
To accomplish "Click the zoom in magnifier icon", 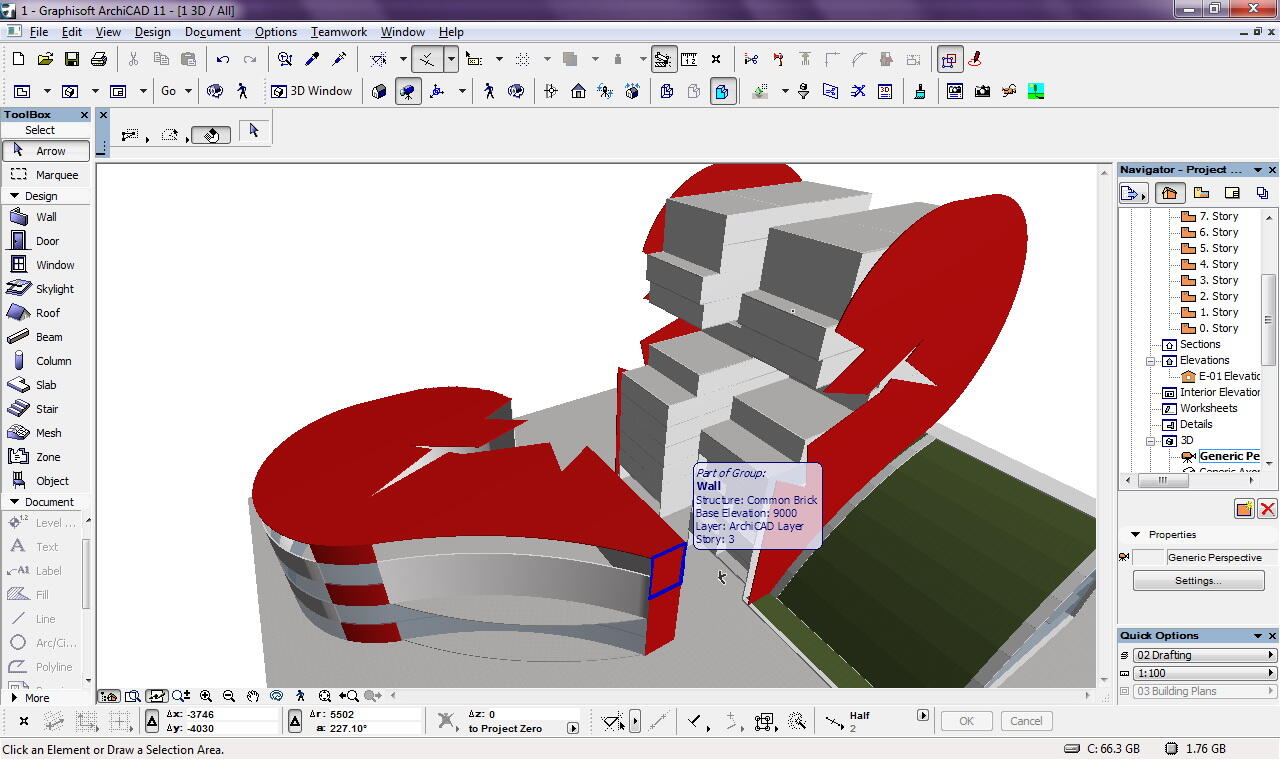I will 206,696.
